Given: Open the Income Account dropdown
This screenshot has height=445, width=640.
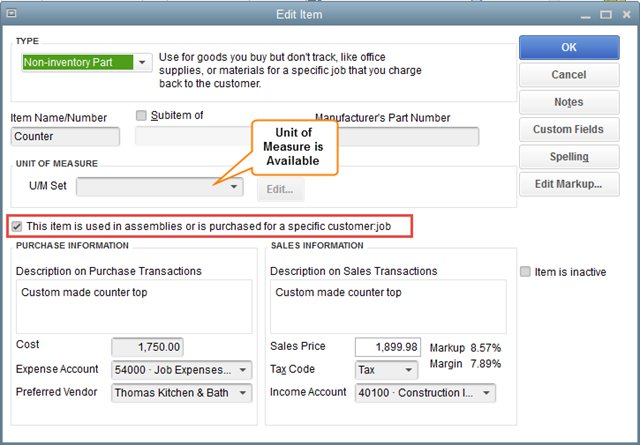Looking at the screenshot, I should tap(487, 393).
